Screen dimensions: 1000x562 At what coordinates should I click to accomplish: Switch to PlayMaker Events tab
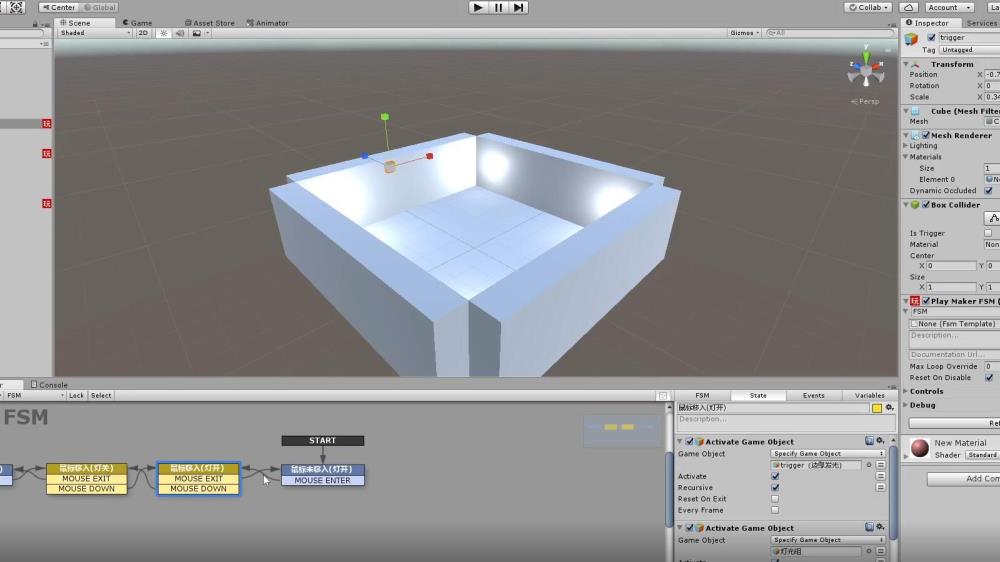[813, 396]
